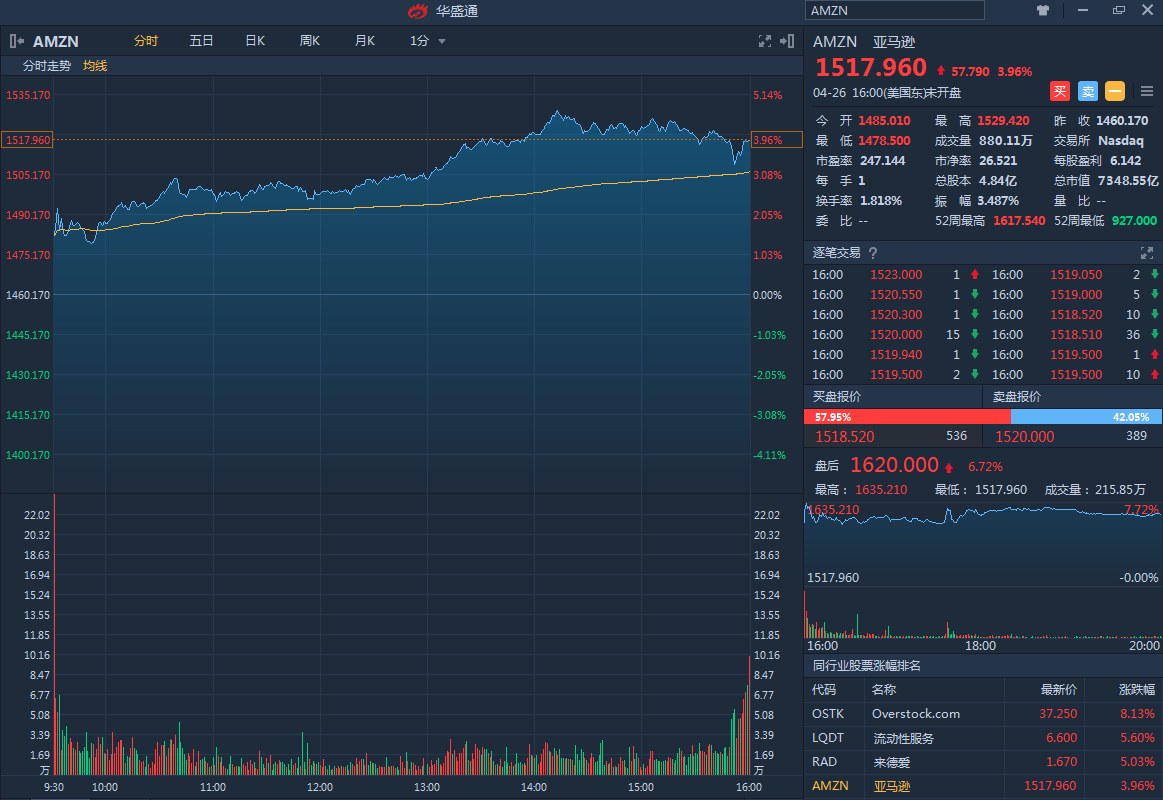Click the collapse icon left of AMZN label

[x=16, y=41]
